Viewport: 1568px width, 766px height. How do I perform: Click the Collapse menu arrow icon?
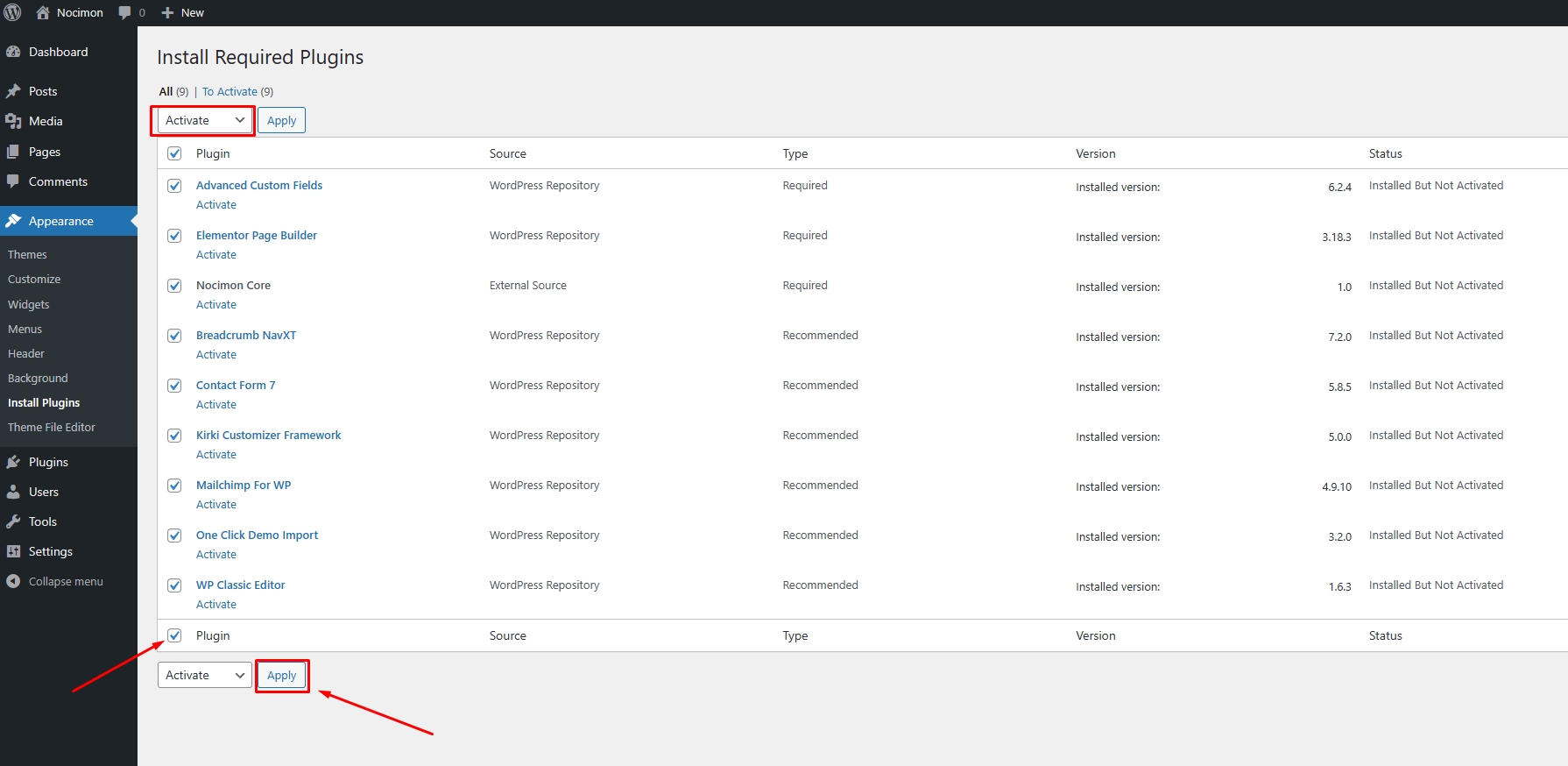tap(13, 581)
